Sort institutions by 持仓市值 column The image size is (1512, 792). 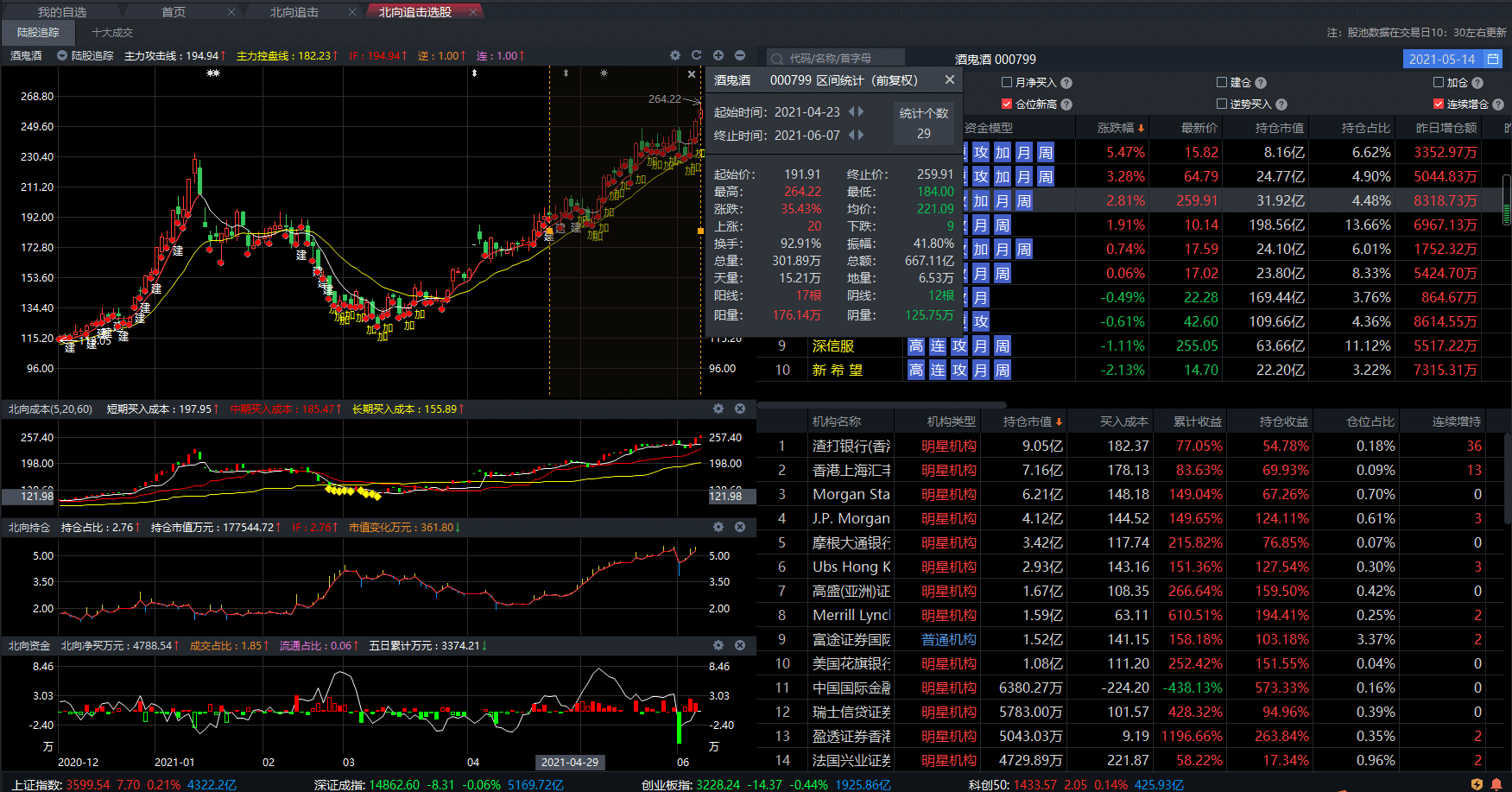tap(1033, 421)
